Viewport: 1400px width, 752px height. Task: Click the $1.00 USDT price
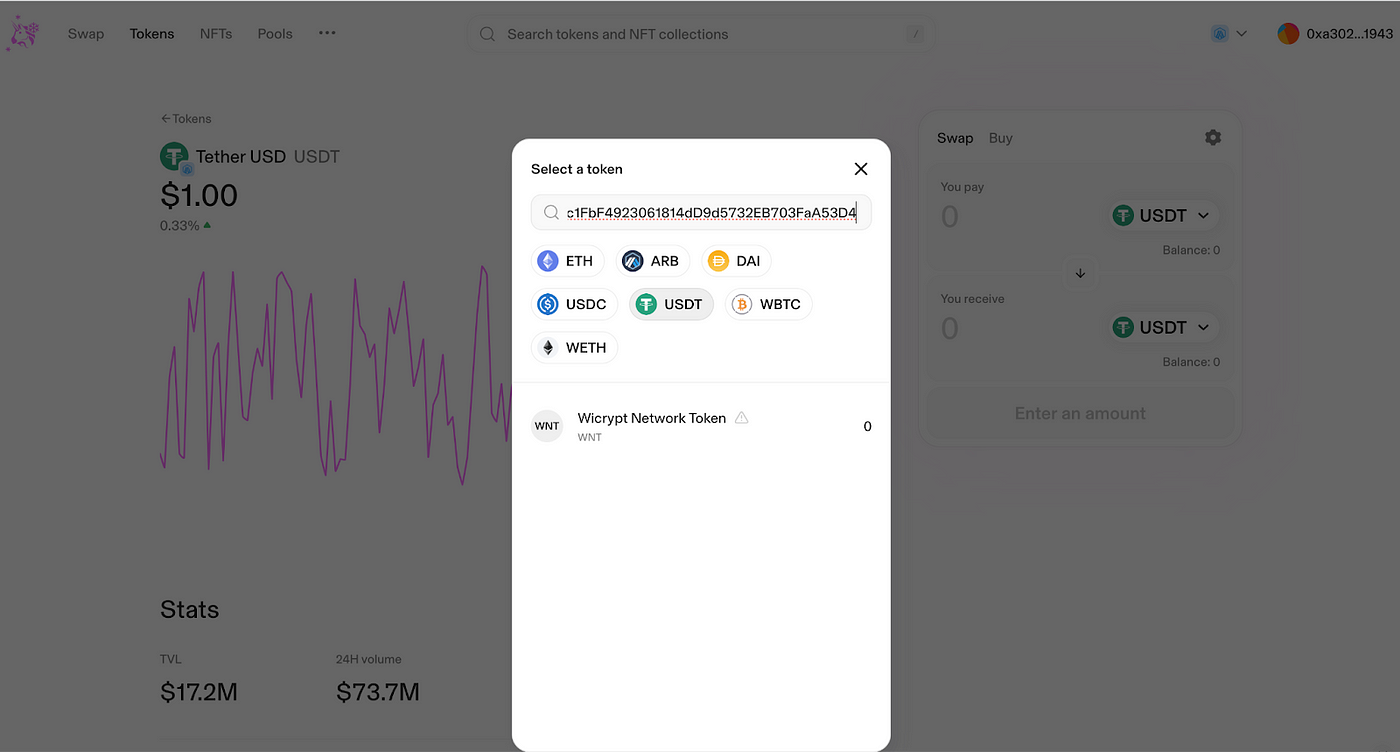(x=199, y=195)
